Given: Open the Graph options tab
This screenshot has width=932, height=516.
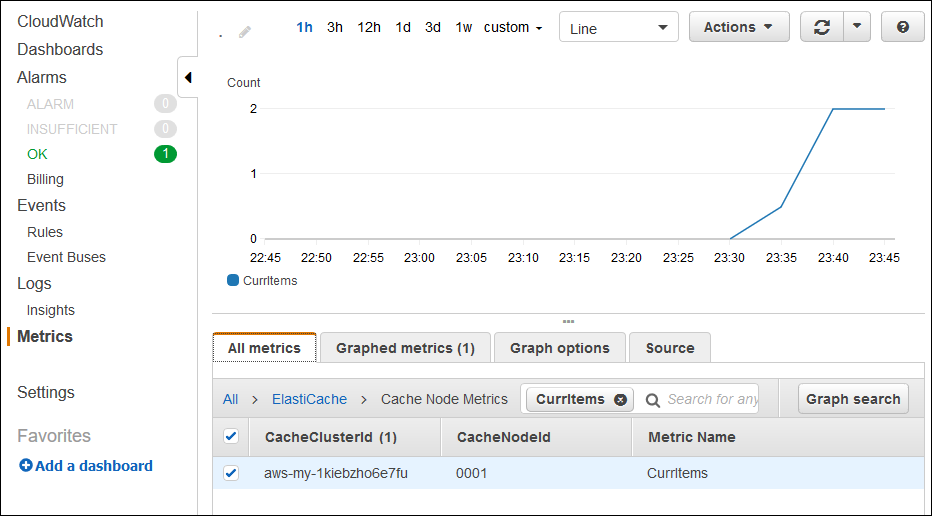Looking at the screenshot, I should click(559, 348).
